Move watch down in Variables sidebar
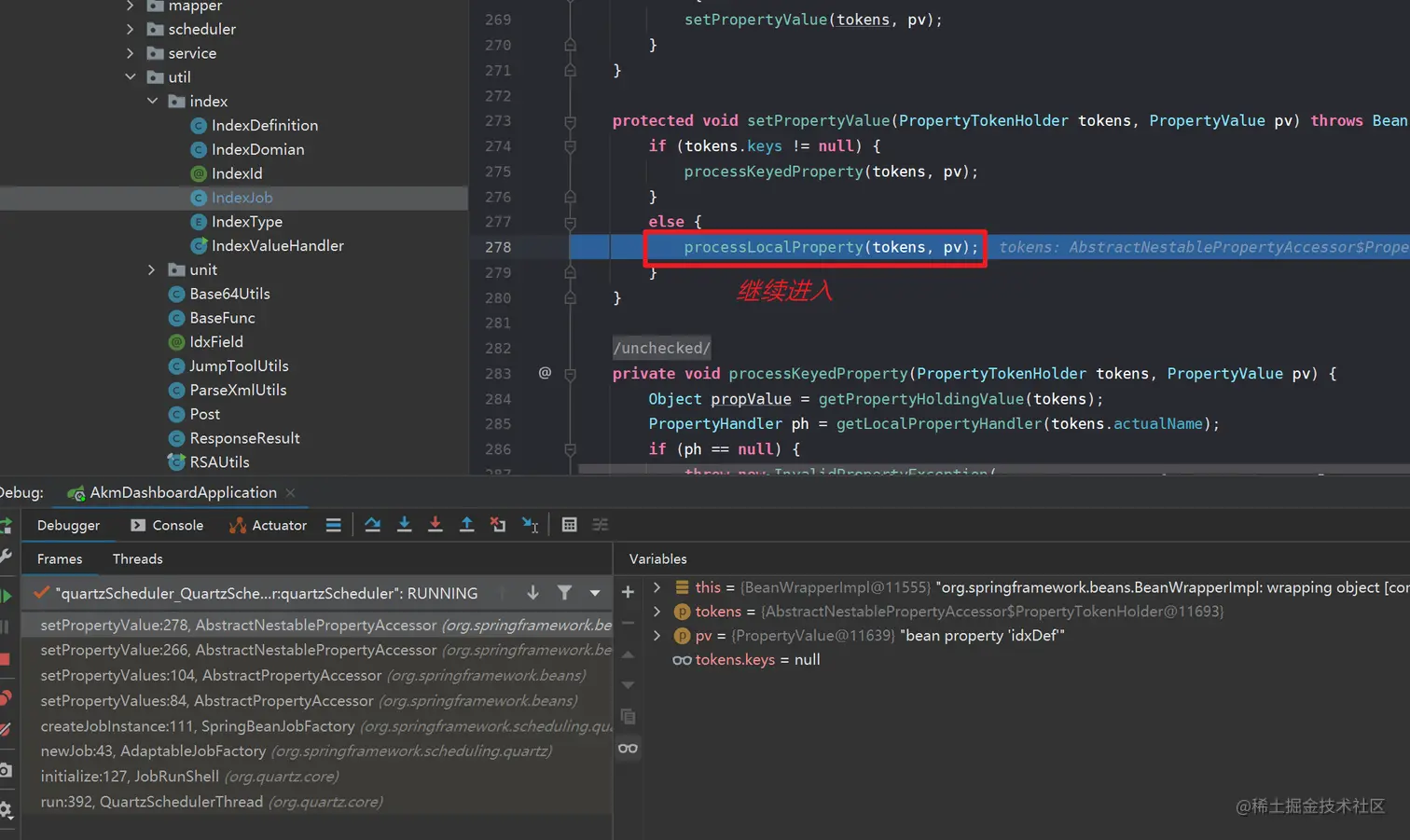 pyautogui.click(x=628, y=685)
